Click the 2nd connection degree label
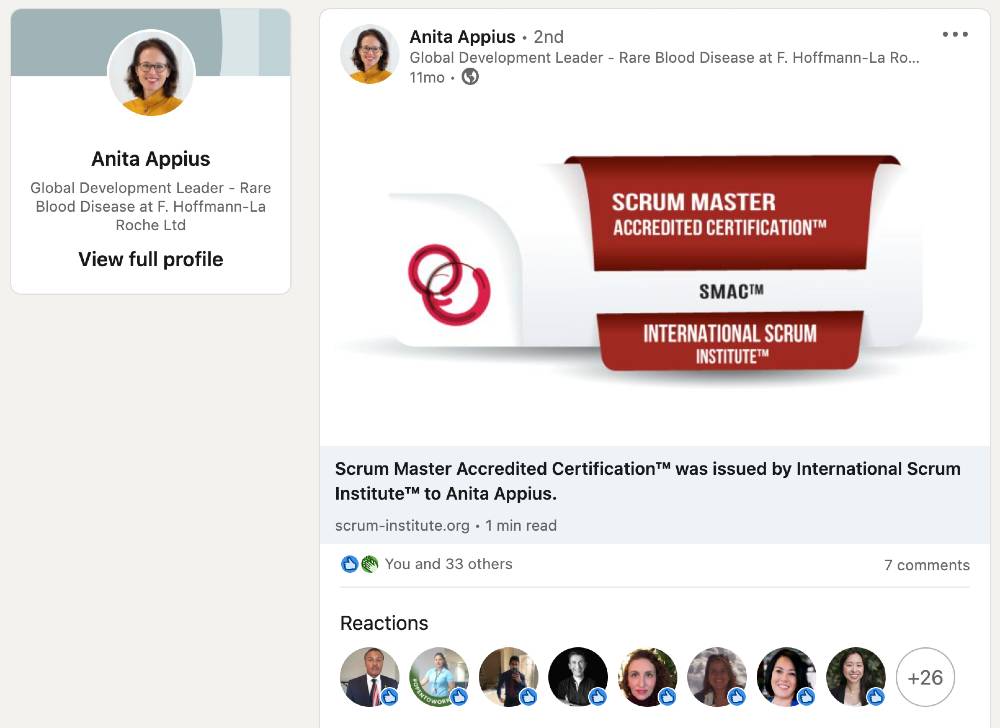Image resolution: width=1000 pixels, height=728 pixels. tap(548, 37)
